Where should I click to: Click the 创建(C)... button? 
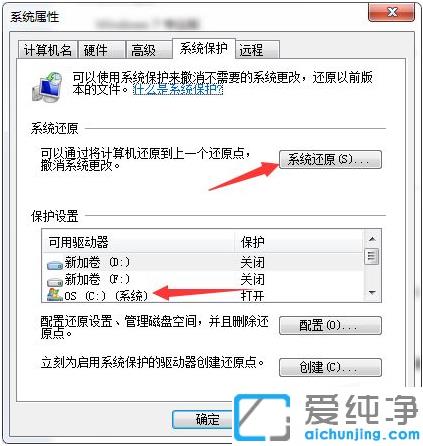coord(330,367)
